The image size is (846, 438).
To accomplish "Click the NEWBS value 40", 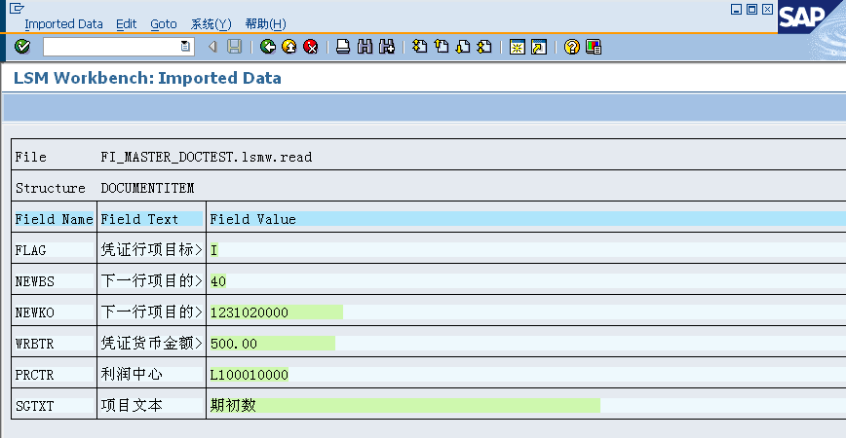I will coord(218,281).
